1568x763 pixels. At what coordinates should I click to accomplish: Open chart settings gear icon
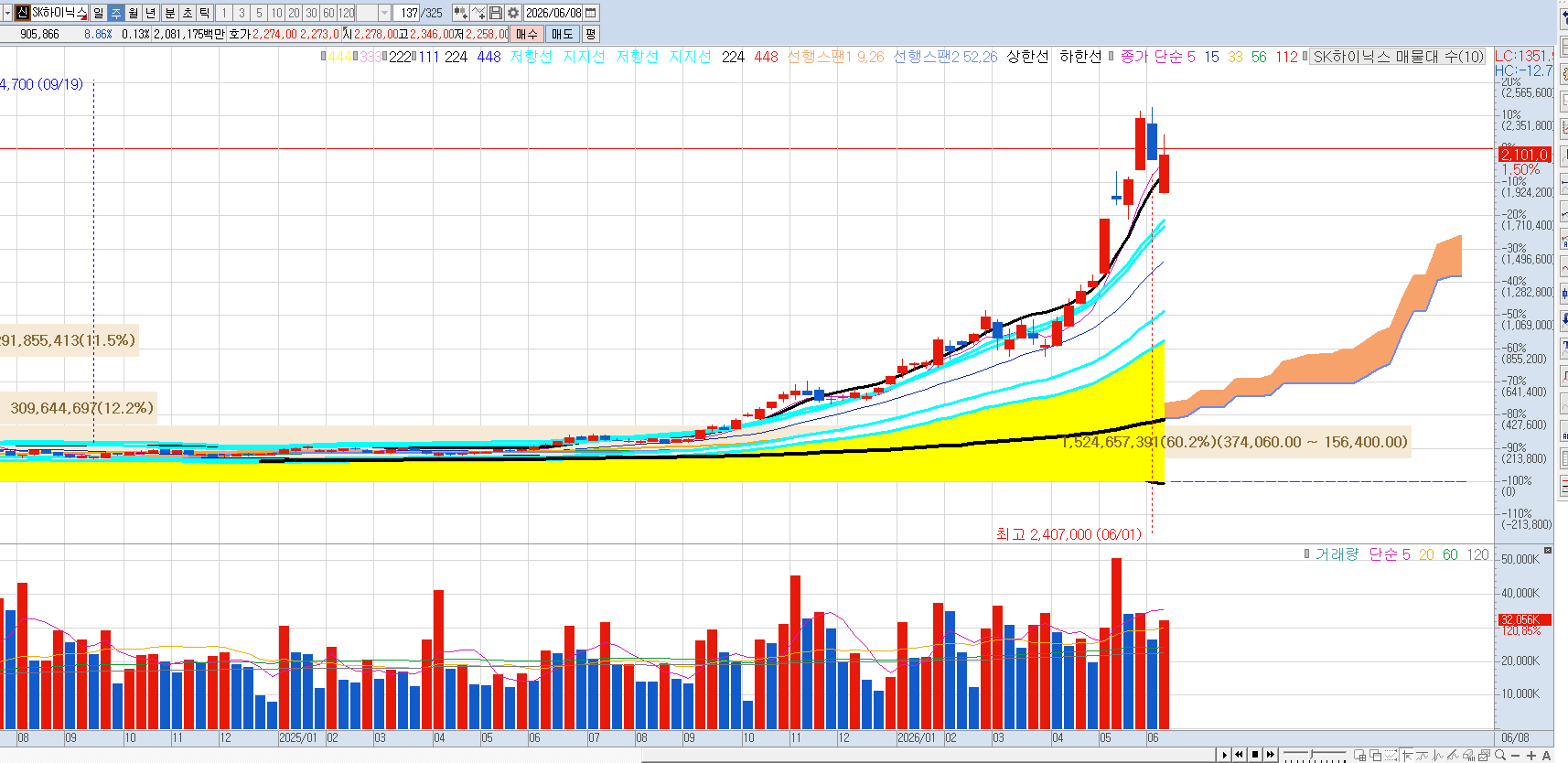[x=513, y=13]
